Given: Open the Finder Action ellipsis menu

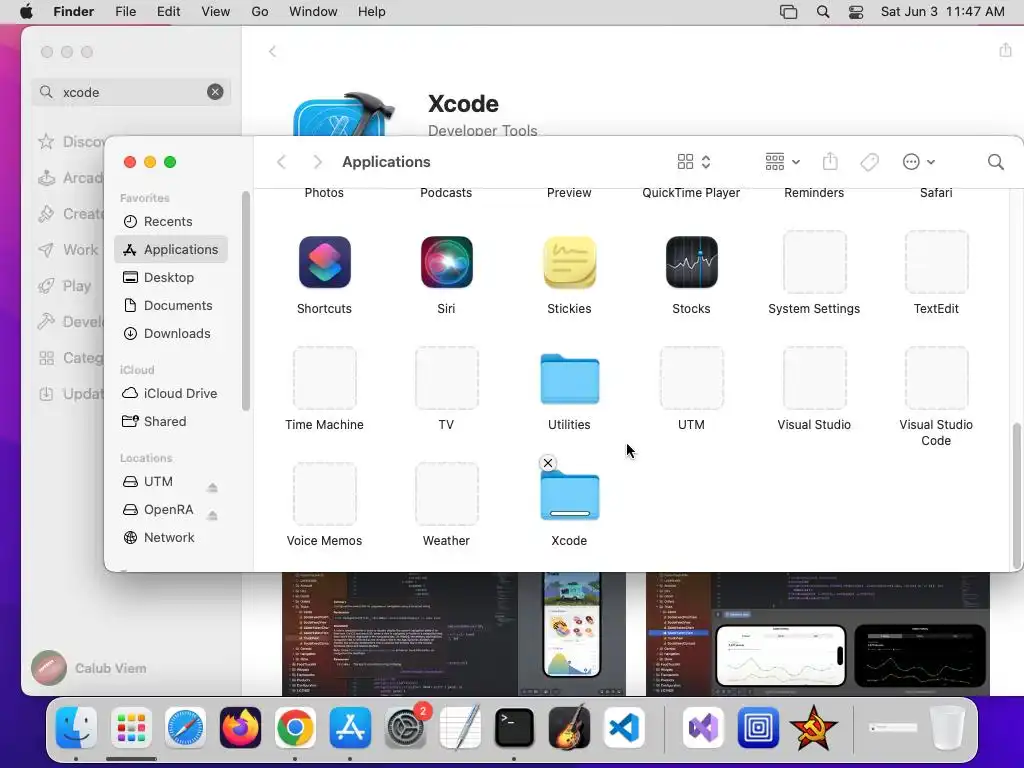Looking at the screenshot, I should (x=918, y=162).
